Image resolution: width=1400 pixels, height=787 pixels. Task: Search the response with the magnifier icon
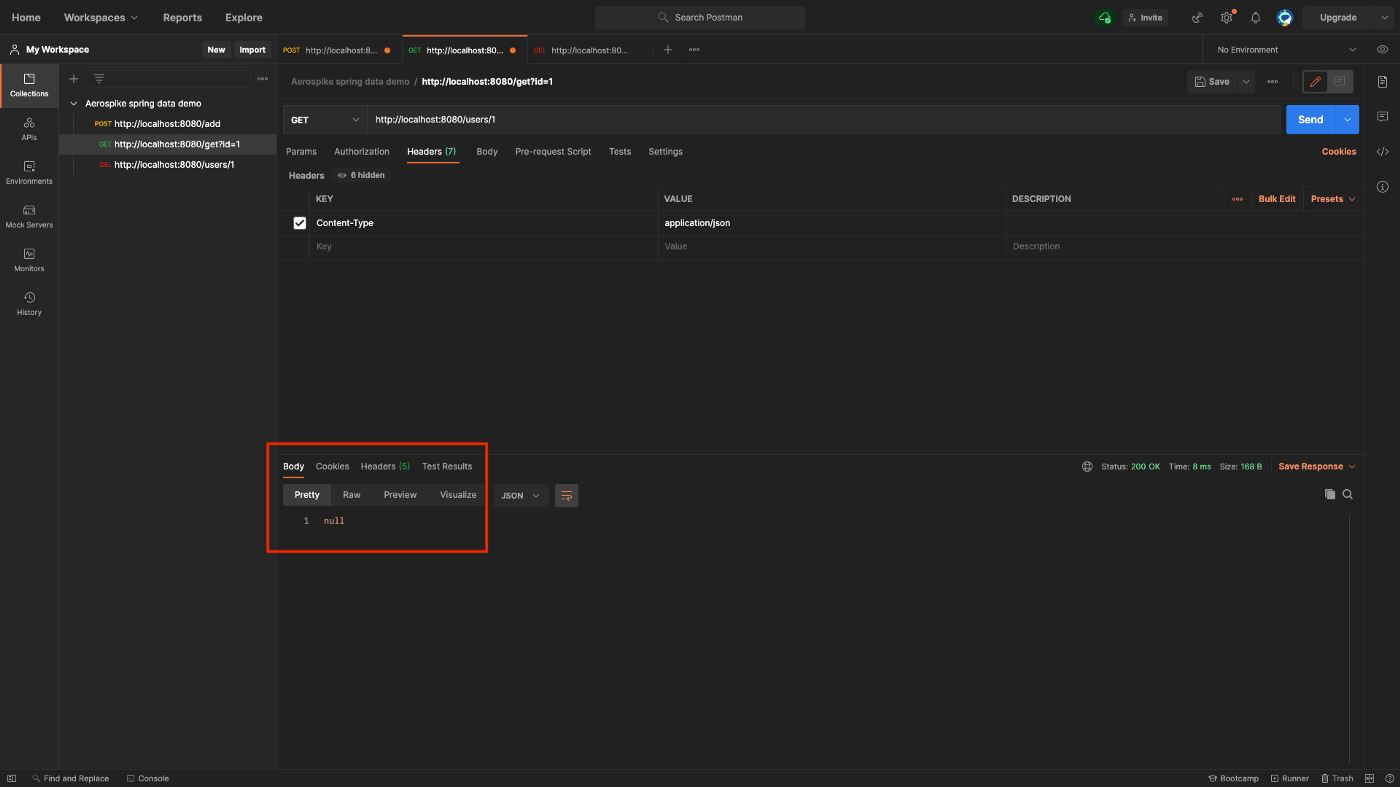click(x=1348, y=494)
